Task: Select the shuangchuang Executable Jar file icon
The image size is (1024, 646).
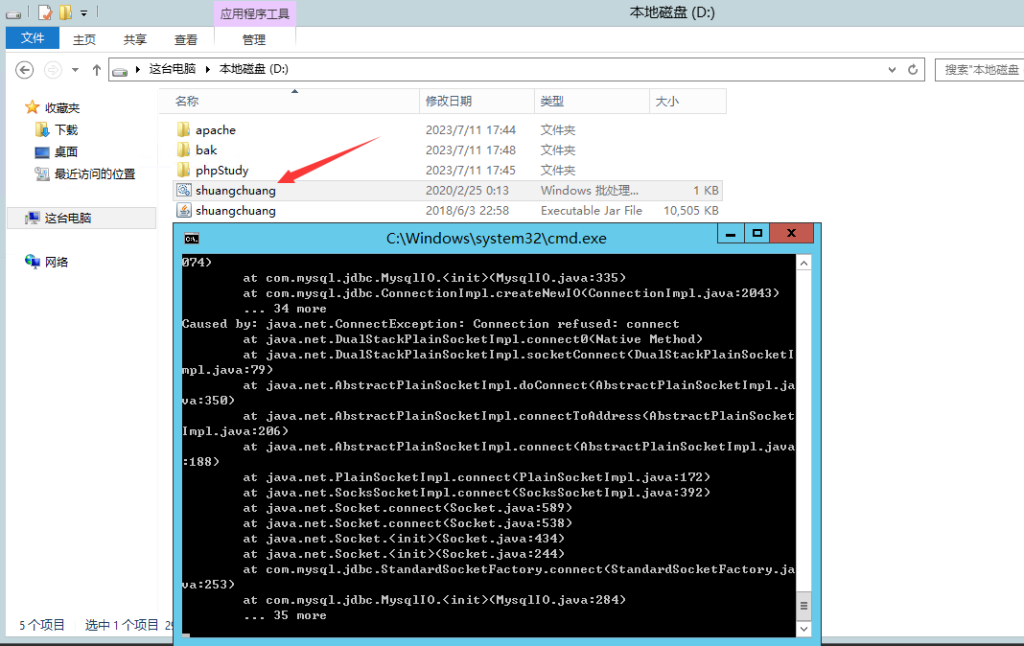Action: click(183, 211)
